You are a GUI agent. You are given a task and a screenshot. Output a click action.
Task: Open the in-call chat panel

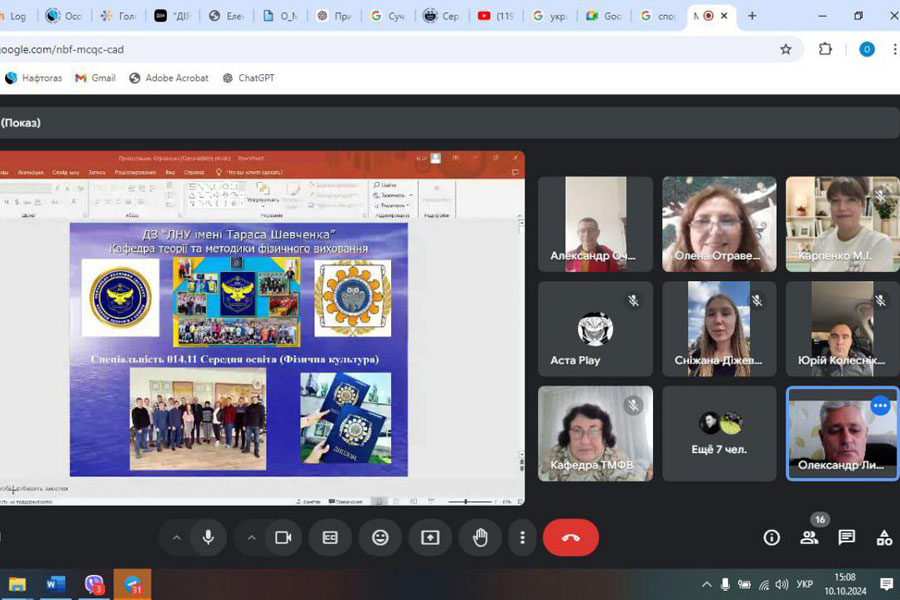[846, 537]
